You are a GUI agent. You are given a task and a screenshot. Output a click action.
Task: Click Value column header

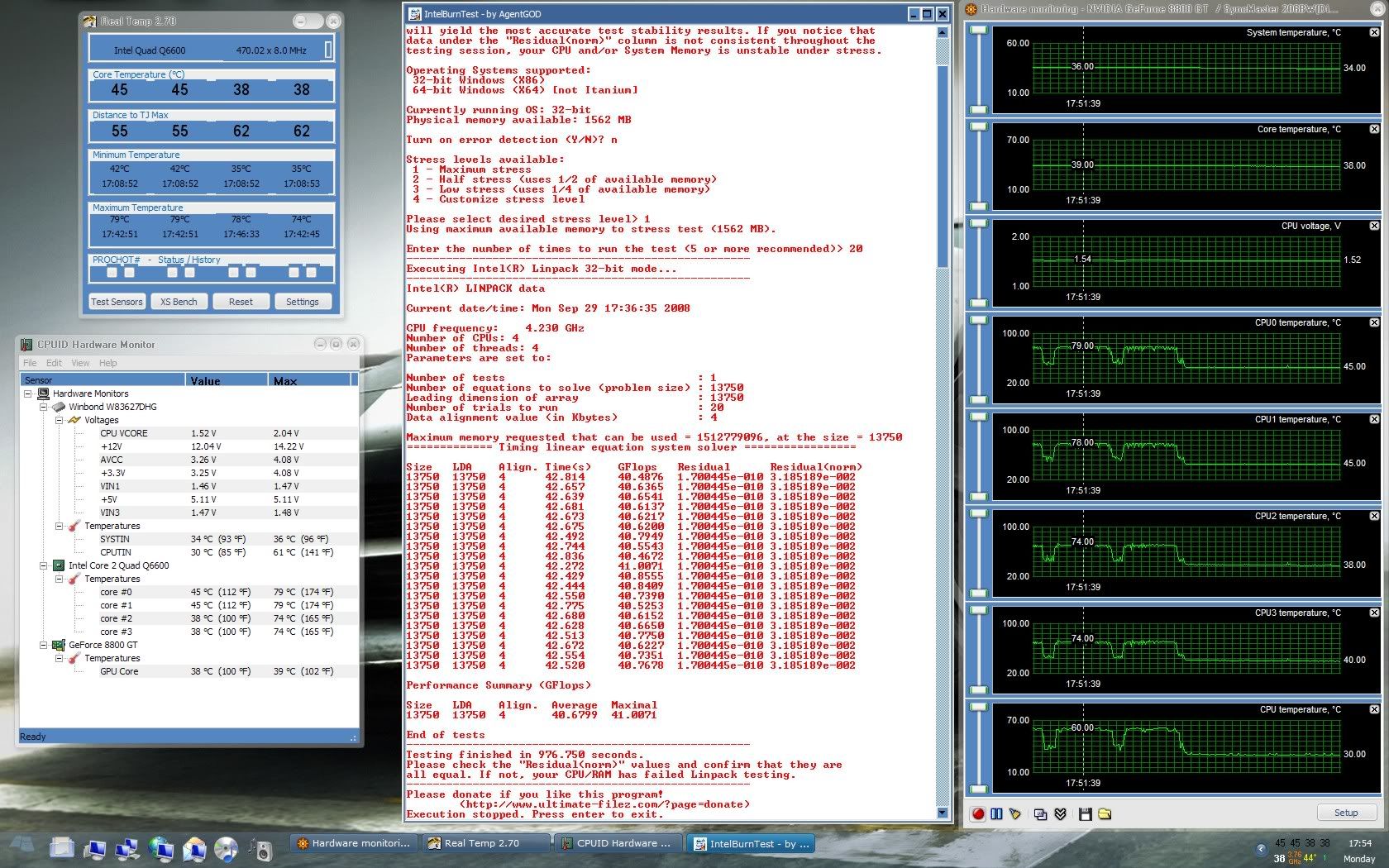click(x=227, y=380)
